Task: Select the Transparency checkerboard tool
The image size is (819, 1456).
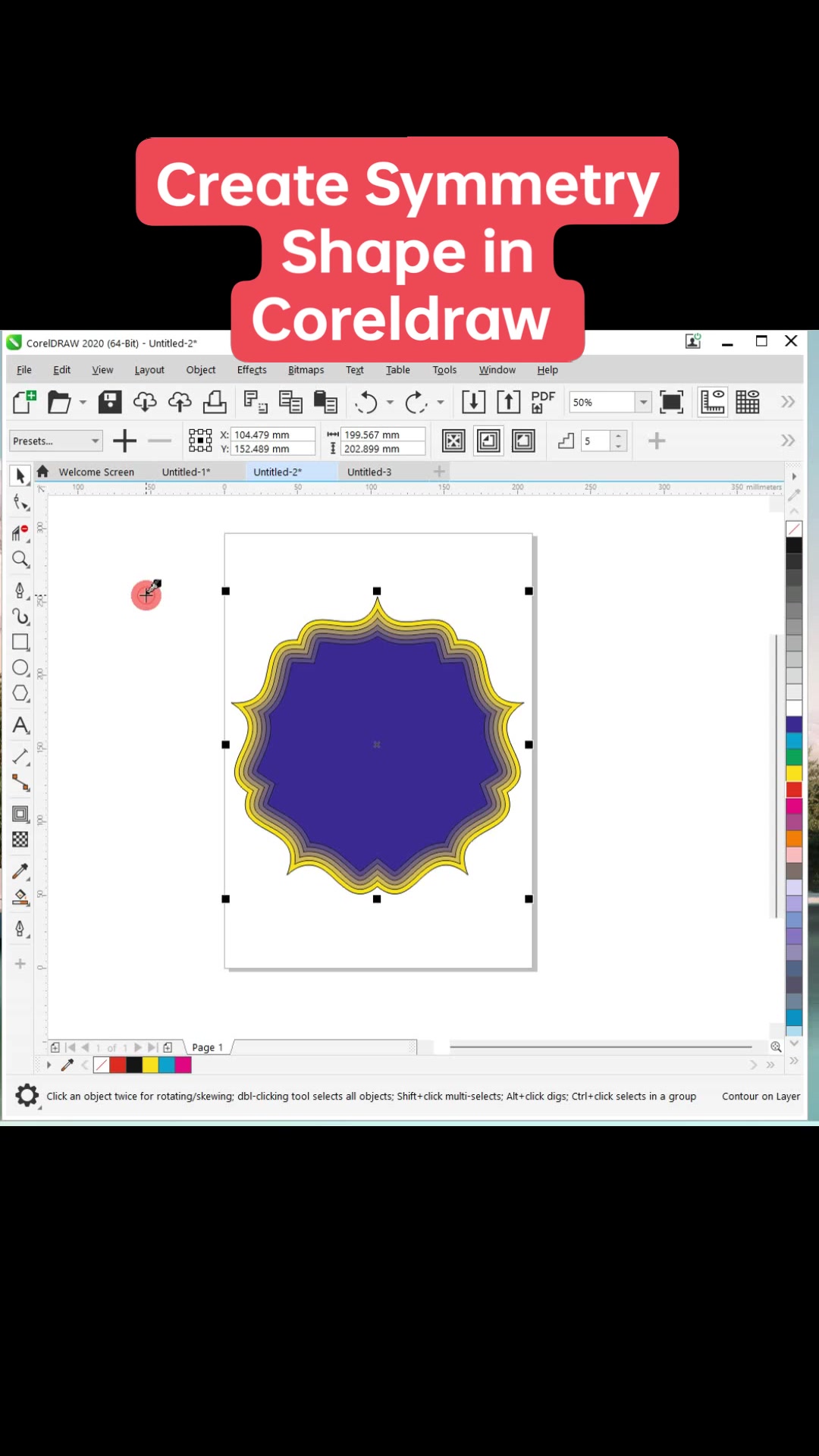Action: pyautogui.click(x=20, y=839)
